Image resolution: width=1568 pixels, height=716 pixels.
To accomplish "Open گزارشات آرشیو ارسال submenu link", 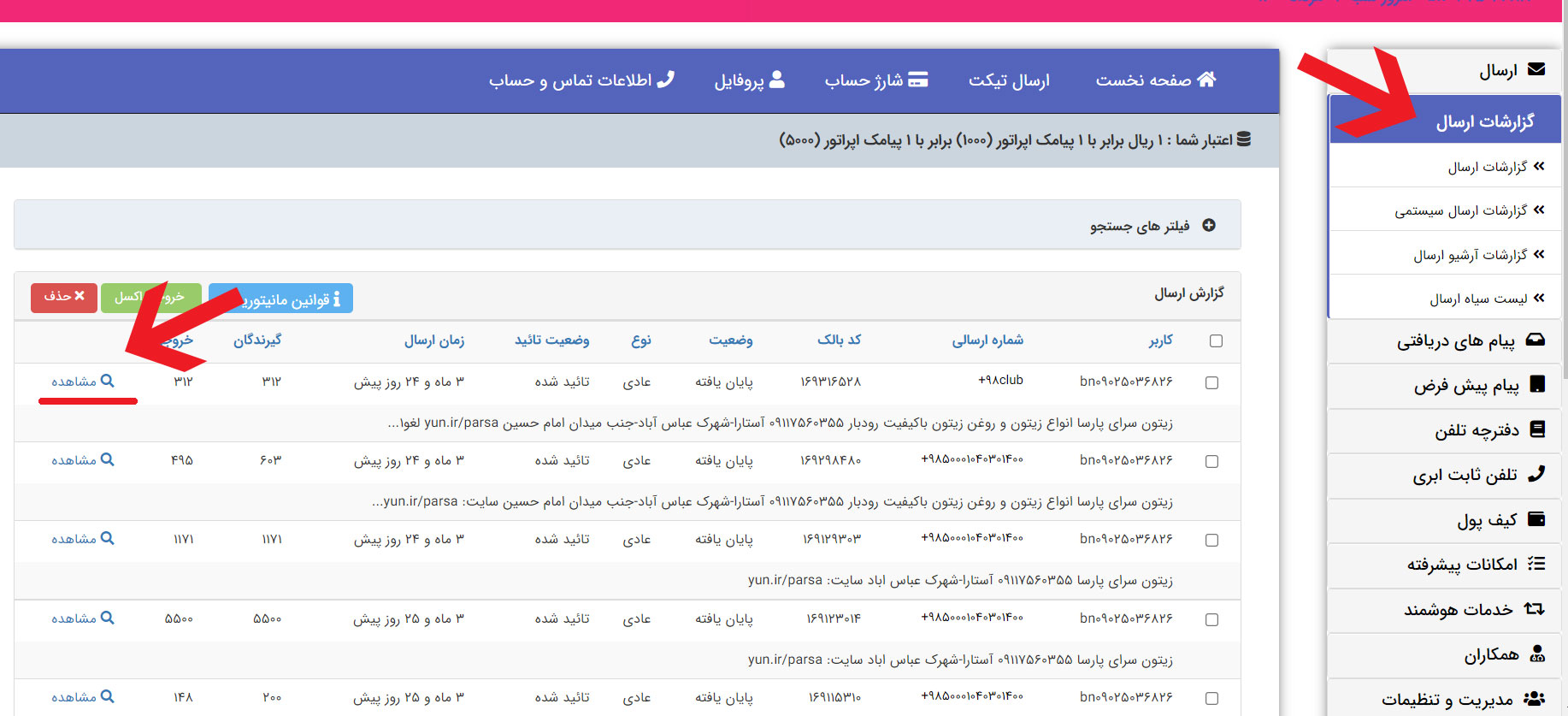I will 1470,255.
